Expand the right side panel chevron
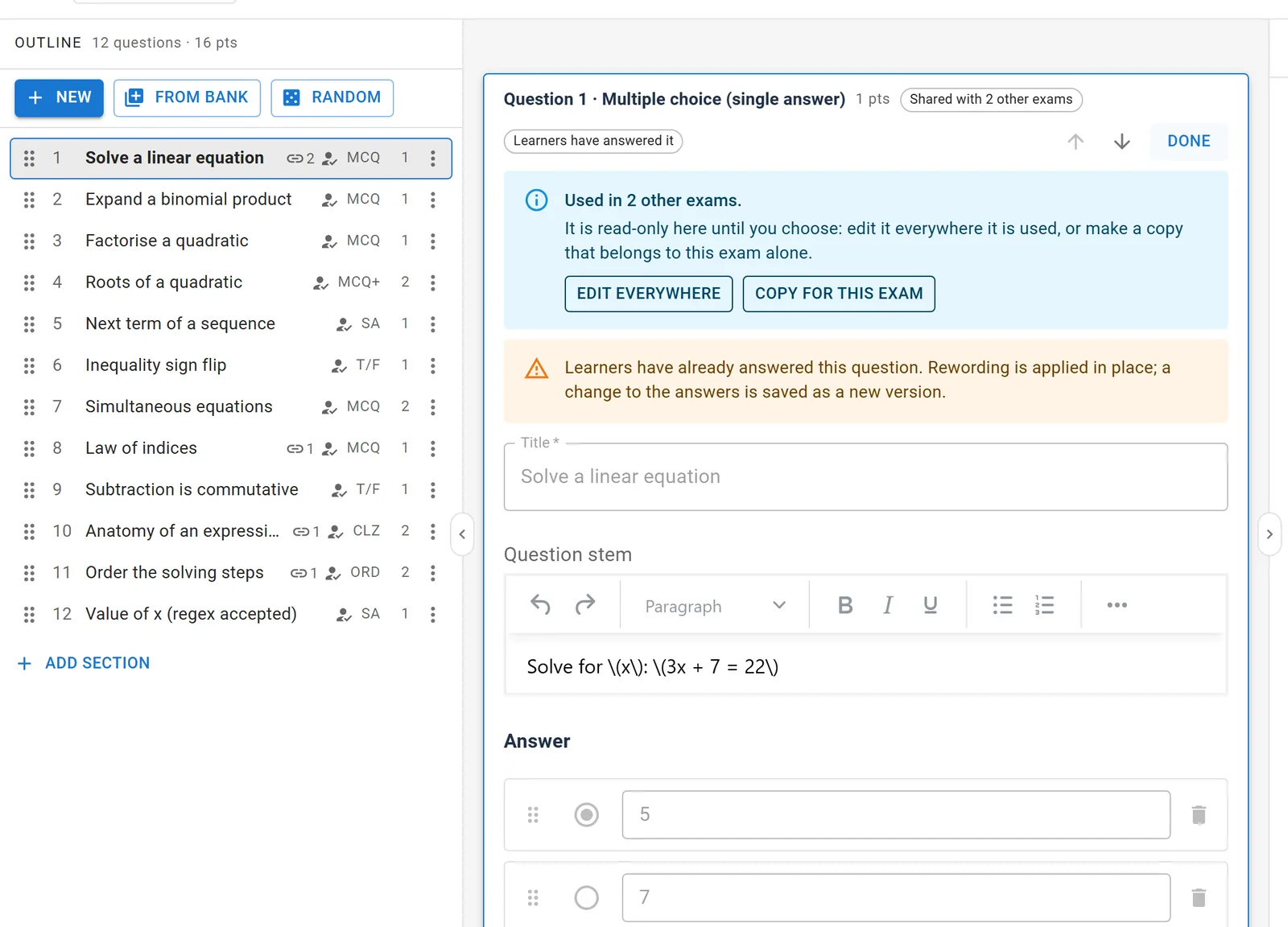This screenshot has width=1288, height=927. pos(1269,534)
